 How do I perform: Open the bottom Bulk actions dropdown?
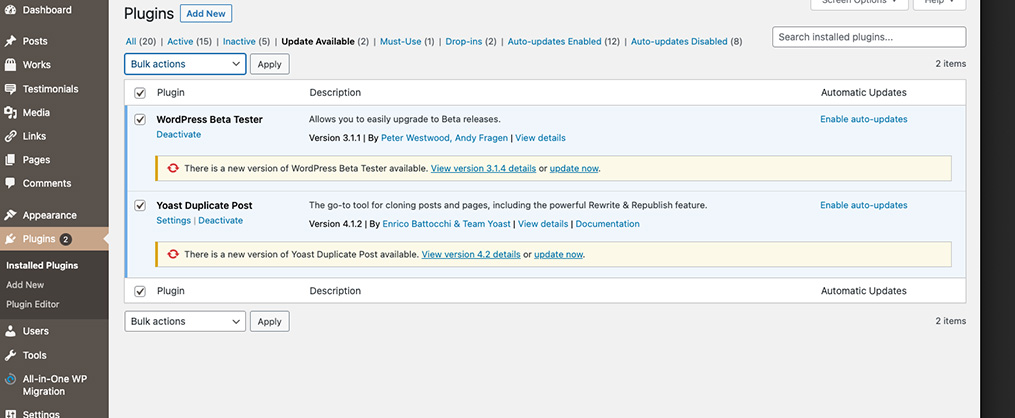point(185,322)
